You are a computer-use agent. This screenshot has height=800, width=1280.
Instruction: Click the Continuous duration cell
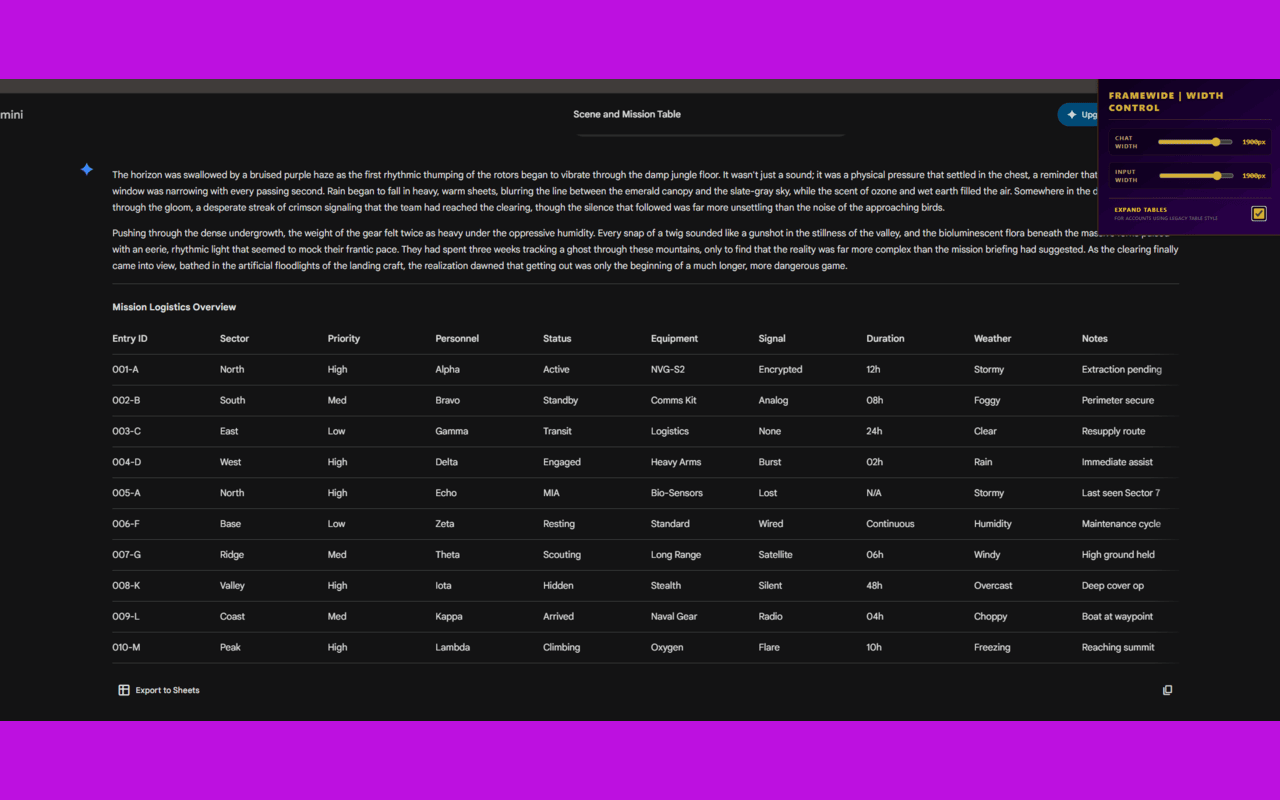point(890,524)
